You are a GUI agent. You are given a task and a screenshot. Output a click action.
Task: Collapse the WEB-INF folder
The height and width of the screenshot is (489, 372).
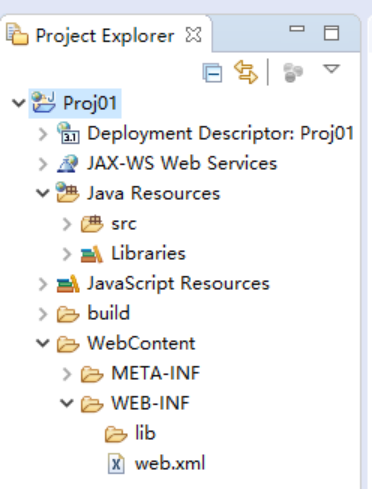67,403
